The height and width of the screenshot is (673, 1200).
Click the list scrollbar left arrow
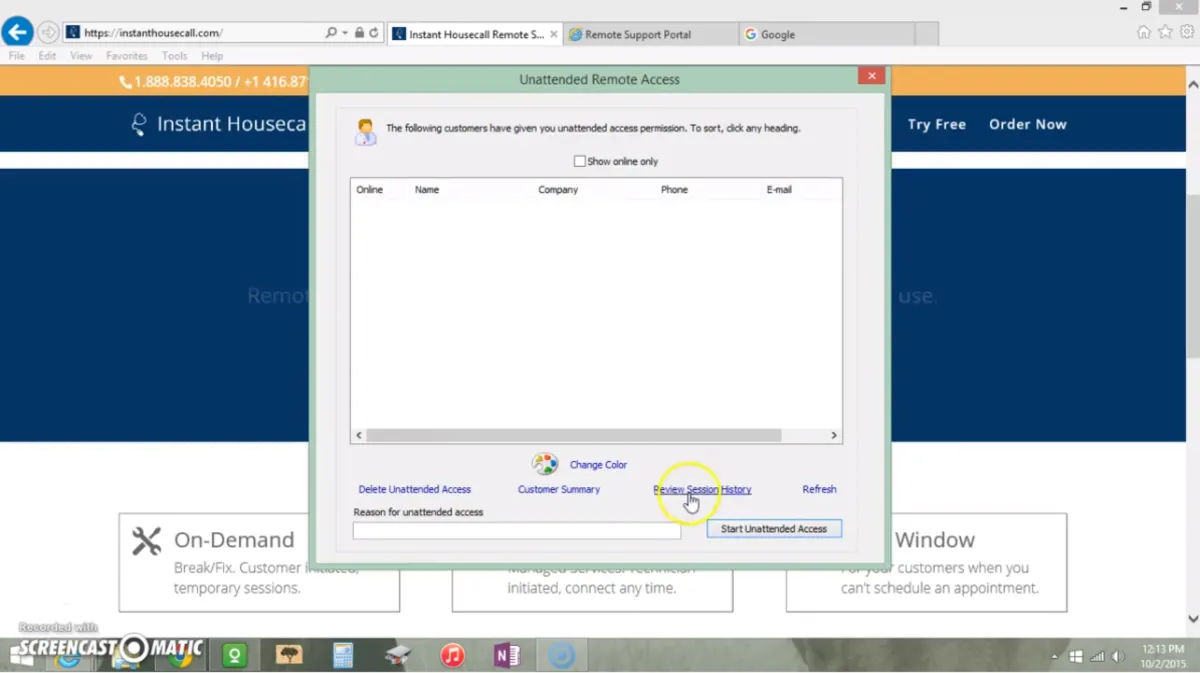click(358, 436)
